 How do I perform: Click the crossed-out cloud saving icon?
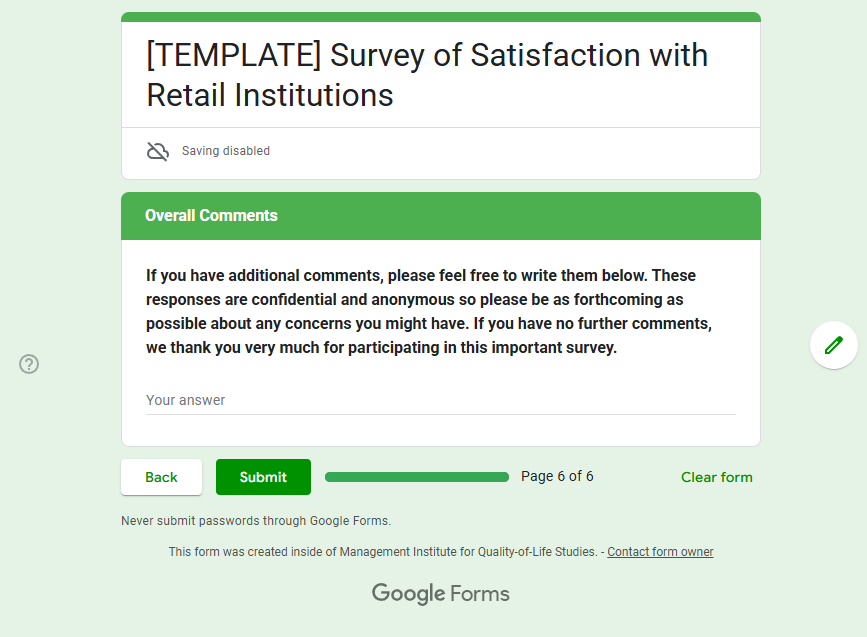pos(158,151)
